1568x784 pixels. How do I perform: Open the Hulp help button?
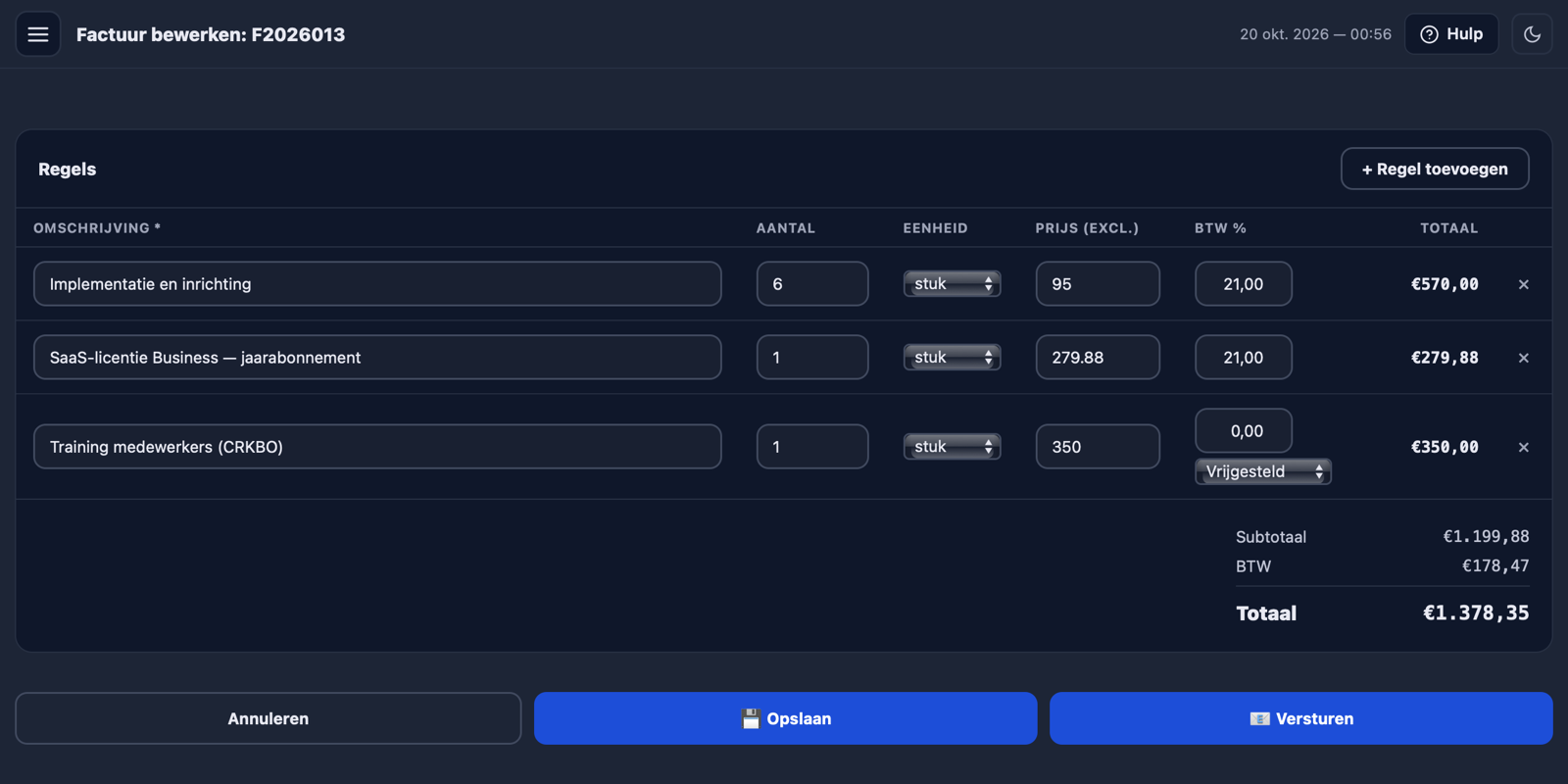[x=1451, y=34]
